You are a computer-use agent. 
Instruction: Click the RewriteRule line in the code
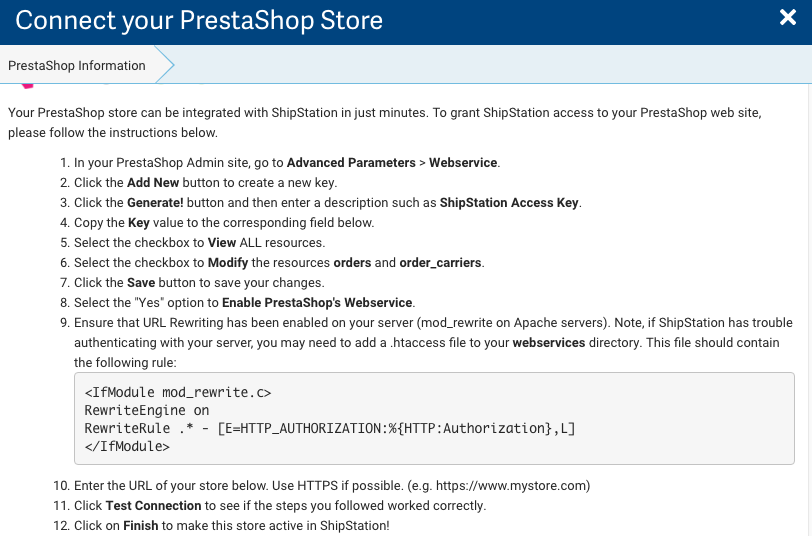(330, 428)
